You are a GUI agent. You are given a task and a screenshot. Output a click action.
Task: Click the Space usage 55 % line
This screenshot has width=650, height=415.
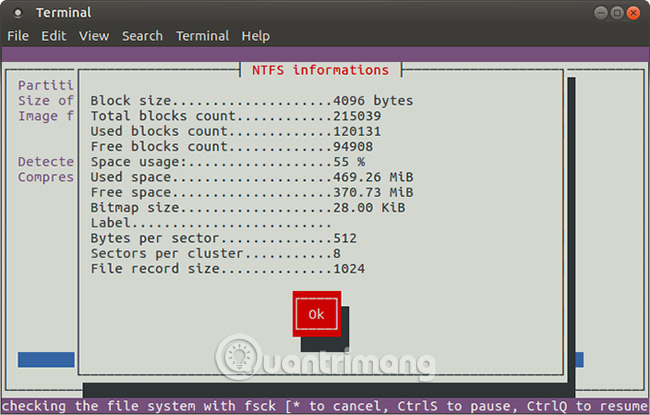point(227,161)
